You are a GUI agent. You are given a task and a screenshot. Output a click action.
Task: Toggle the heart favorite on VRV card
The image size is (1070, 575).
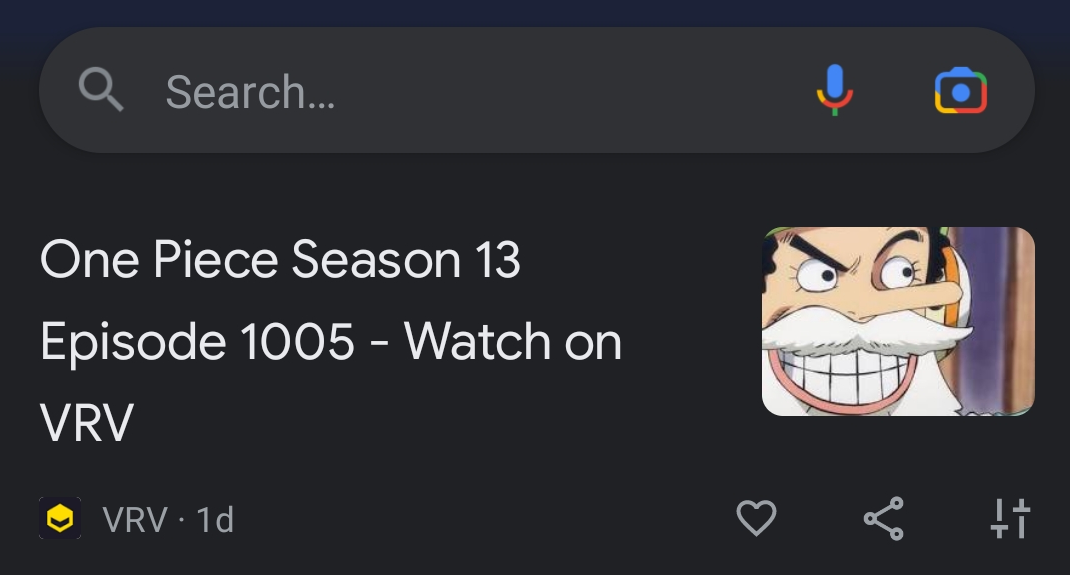(756, 518)
